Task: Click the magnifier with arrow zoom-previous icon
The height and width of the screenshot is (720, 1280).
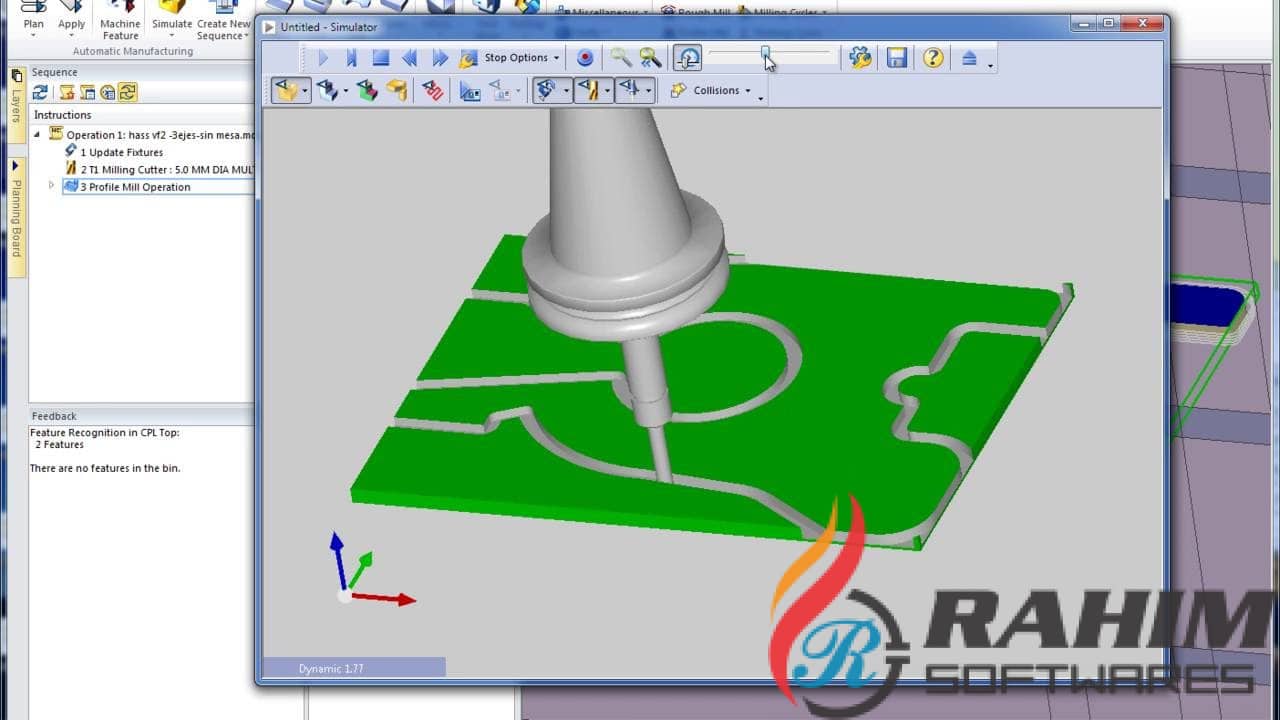Action: pyautogui.click(x=651, y=58)
